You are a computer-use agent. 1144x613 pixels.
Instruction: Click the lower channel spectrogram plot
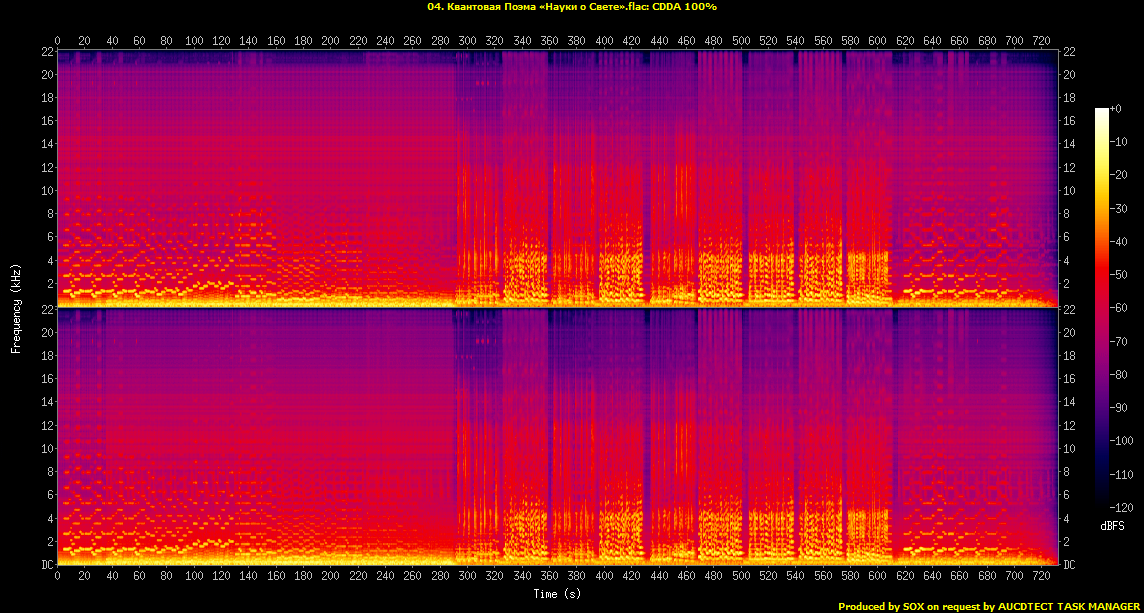click(557, 437)
